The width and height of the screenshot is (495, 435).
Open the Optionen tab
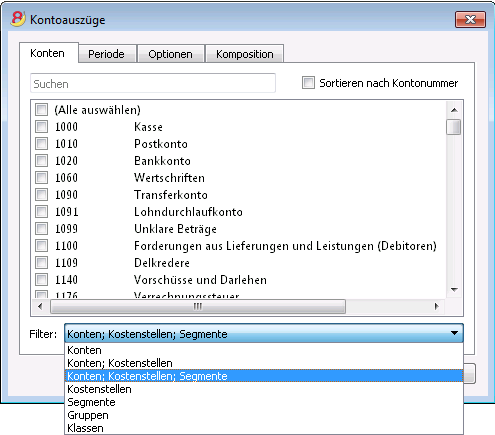pyautogui.click(x=170, y=54)
